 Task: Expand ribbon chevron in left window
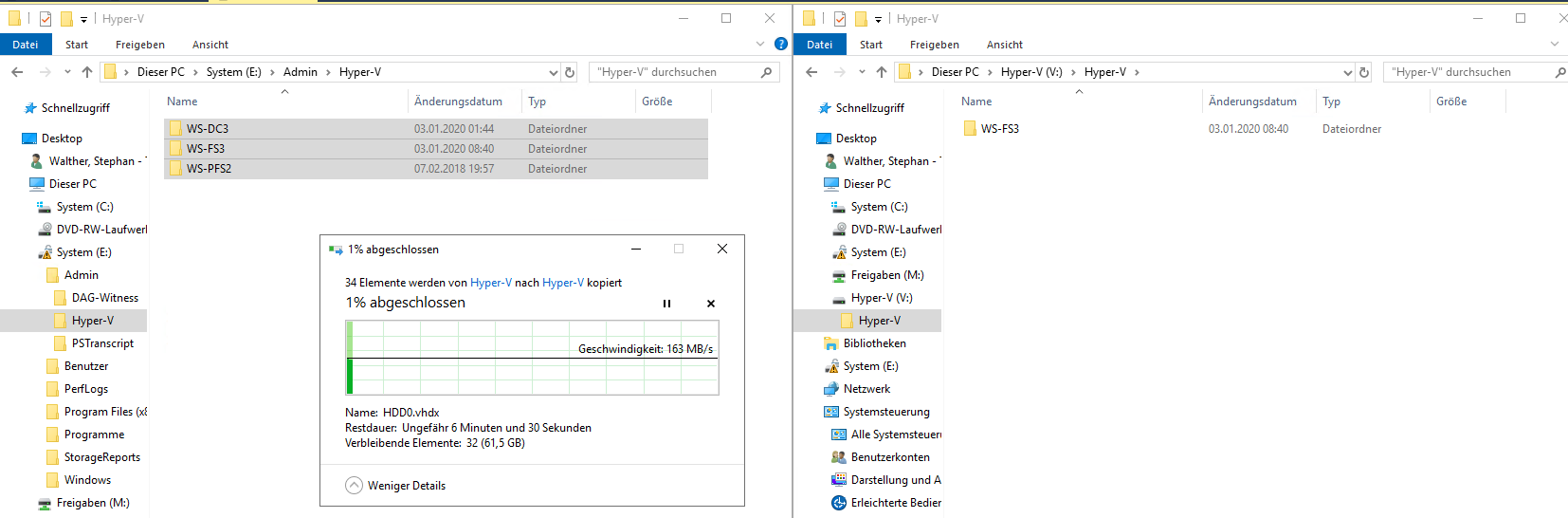click(760, 44)
